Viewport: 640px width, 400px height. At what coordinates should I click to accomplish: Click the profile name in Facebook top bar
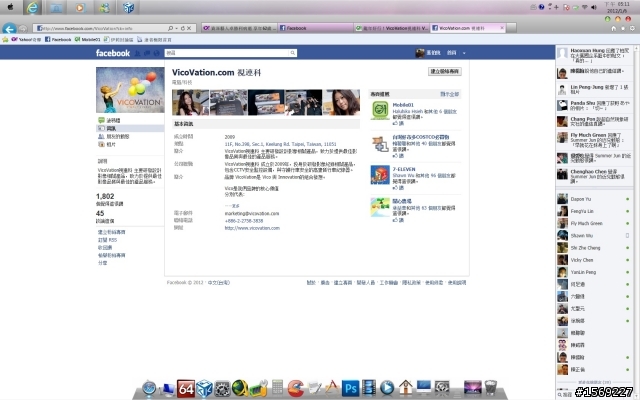tap(433, 53)
